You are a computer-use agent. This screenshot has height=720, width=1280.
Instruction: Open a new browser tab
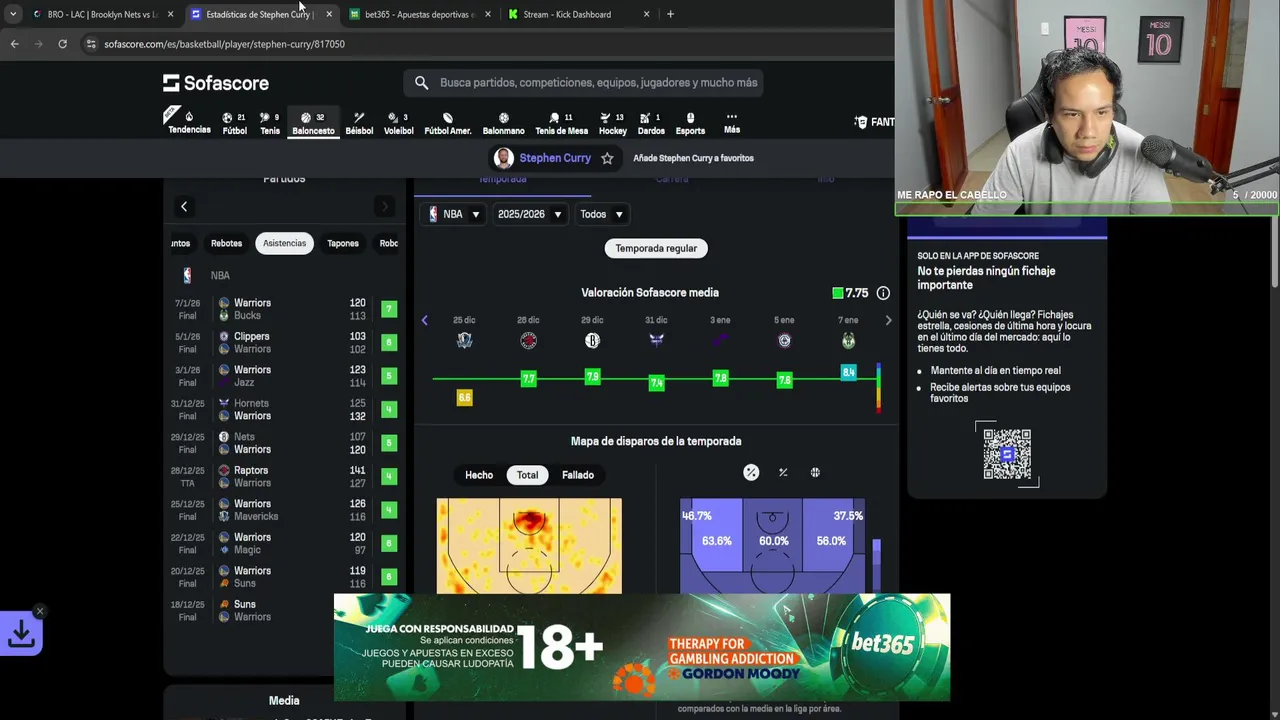click(x=670, y=14)
